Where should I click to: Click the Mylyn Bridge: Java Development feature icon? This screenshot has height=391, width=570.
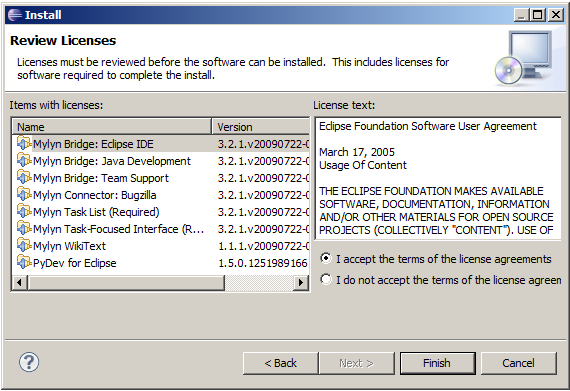(x=24, y=161)
